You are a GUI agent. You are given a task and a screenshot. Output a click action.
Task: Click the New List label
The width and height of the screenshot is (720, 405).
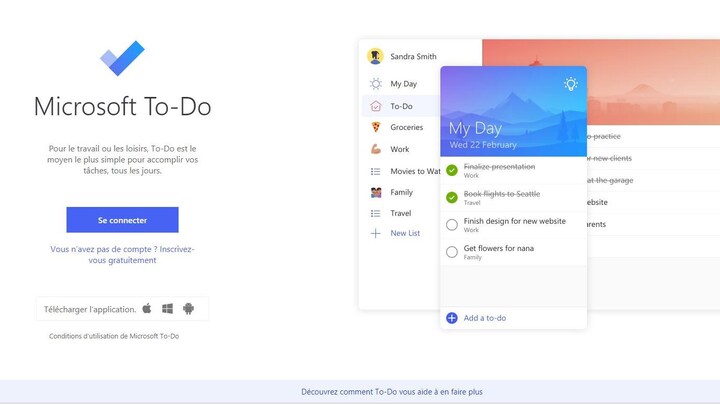click(x=405, y=233)
